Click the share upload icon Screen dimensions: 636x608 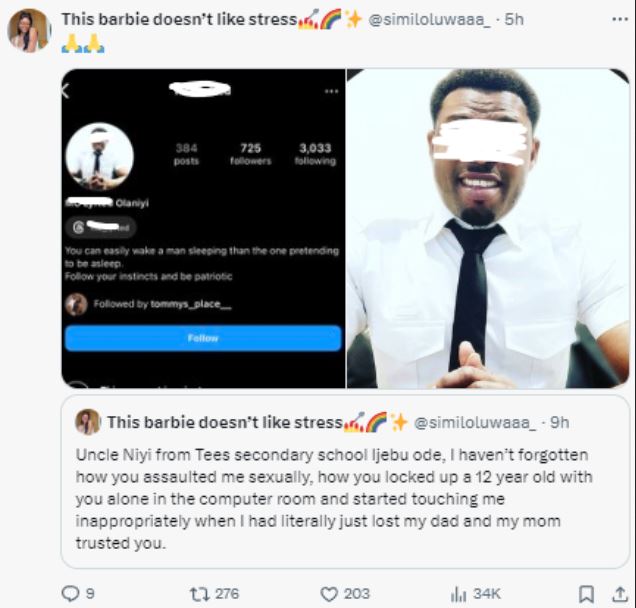point(620,593)
